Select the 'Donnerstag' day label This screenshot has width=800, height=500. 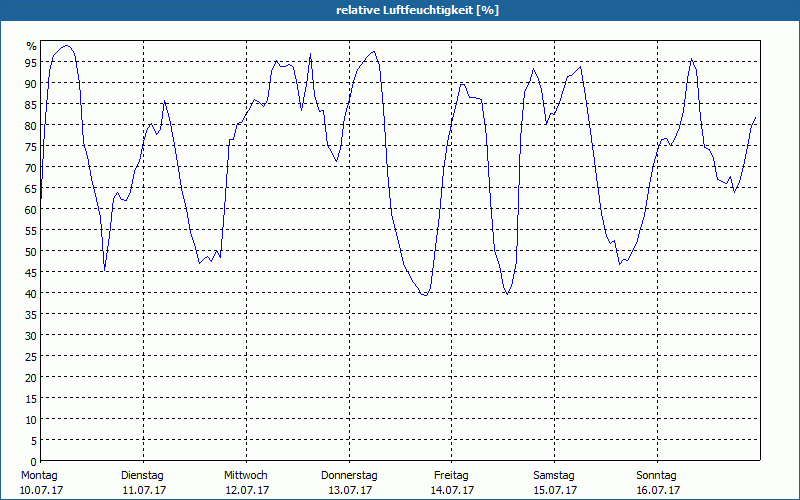pyautogui.click(x=349, y=475)
